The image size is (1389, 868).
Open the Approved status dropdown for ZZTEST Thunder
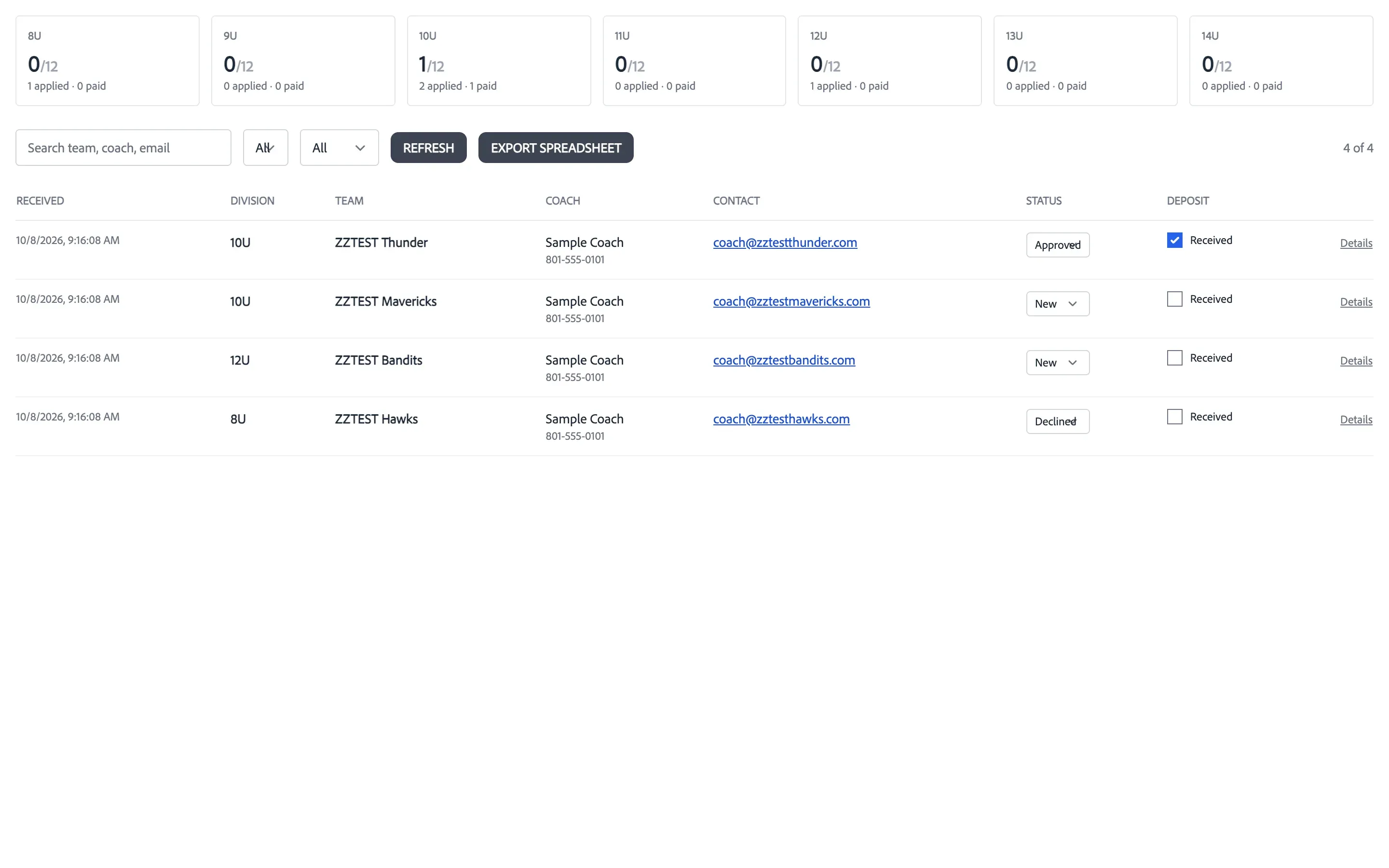(1057, 245)
